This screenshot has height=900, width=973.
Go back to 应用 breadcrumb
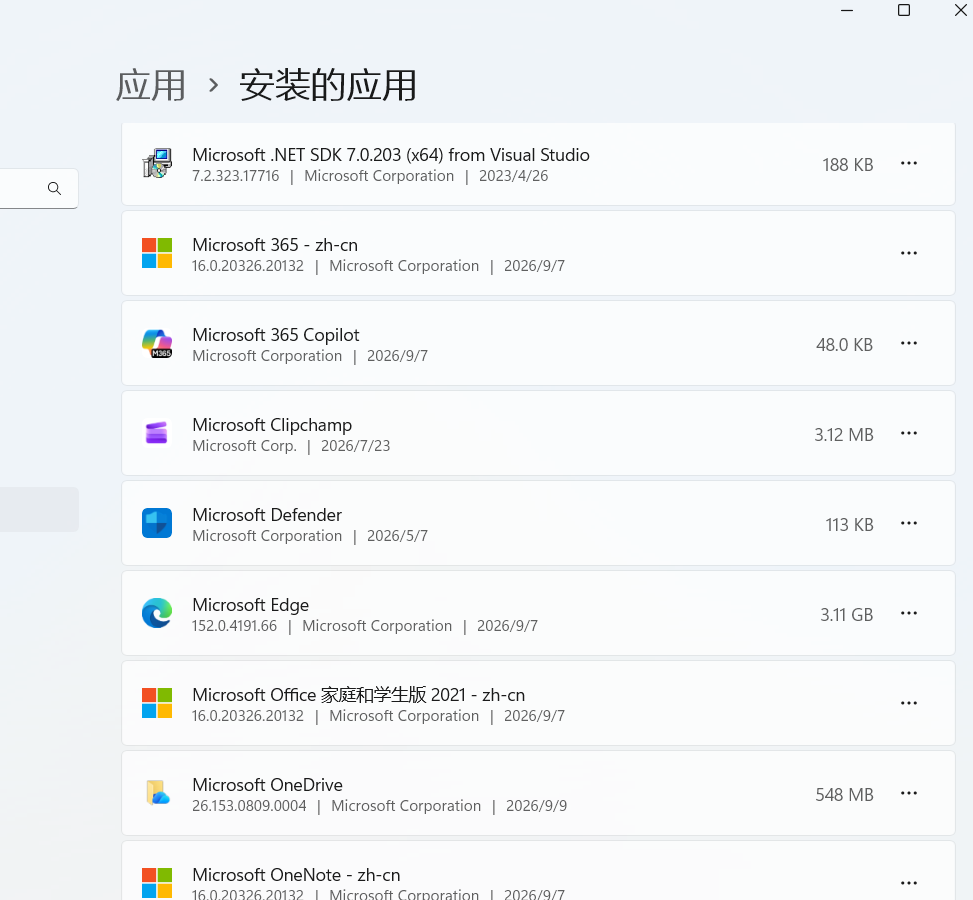pos(151,85)
